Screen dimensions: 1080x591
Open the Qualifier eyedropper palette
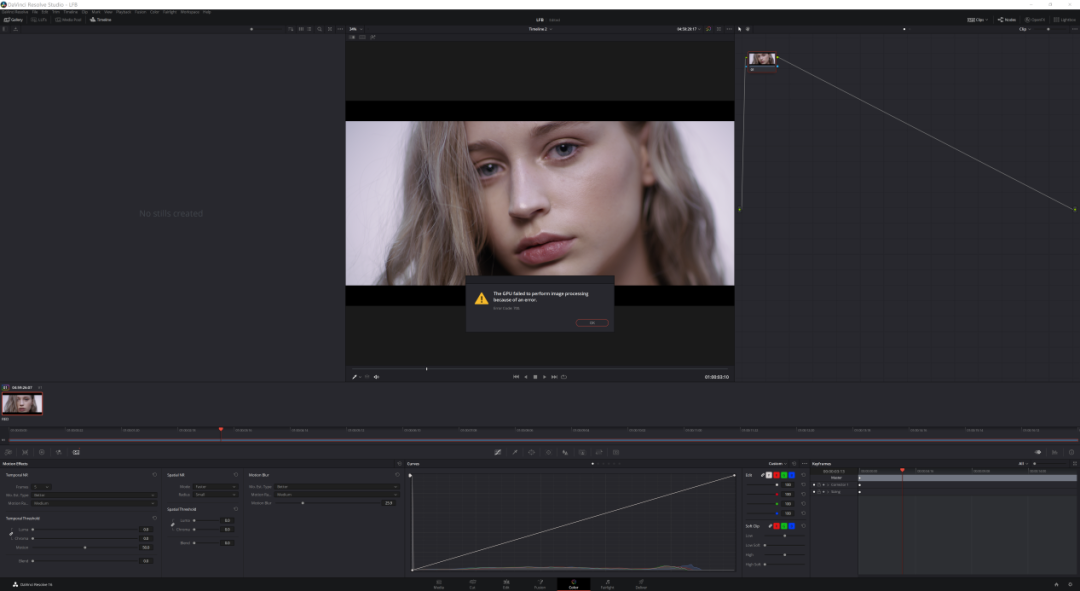[515, 453]
